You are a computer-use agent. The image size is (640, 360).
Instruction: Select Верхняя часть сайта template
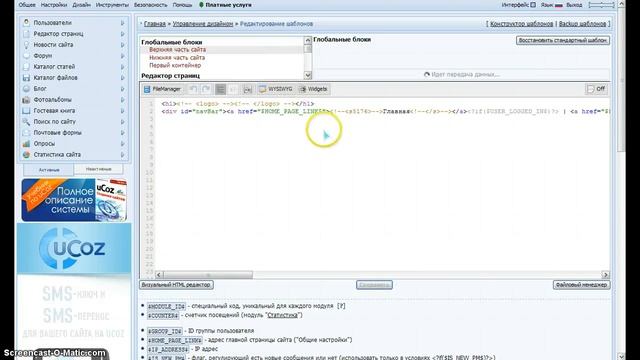click(x=178, y=49)
